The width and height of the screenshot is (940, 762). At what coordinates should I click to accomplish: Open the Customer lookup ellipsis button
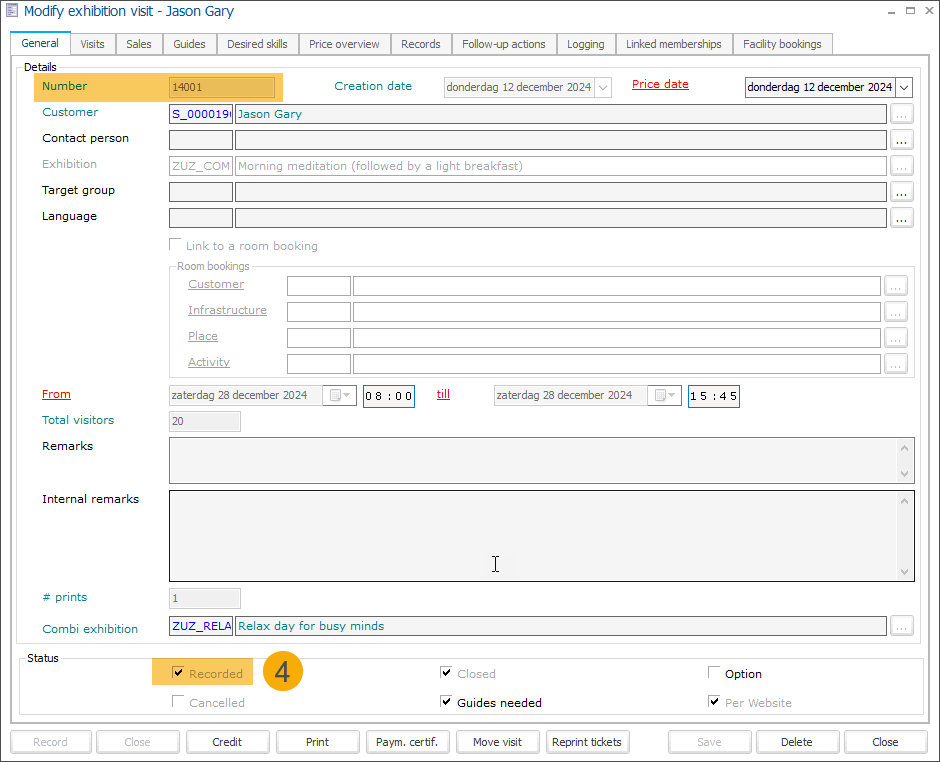pos(902,114)
